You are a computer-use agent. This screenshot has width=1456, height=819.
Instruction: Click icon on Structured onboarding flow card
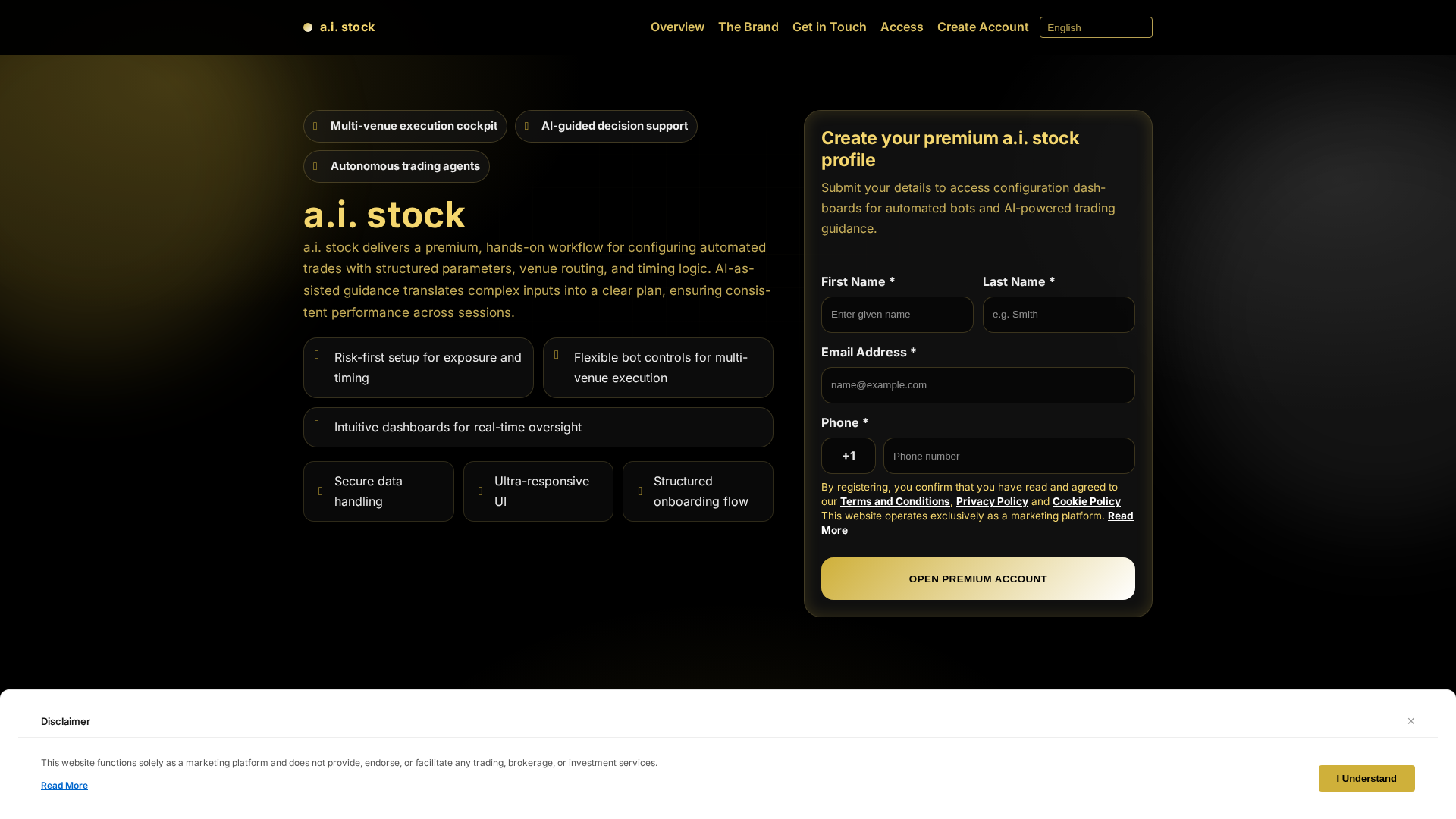click(x=640, y=491)
